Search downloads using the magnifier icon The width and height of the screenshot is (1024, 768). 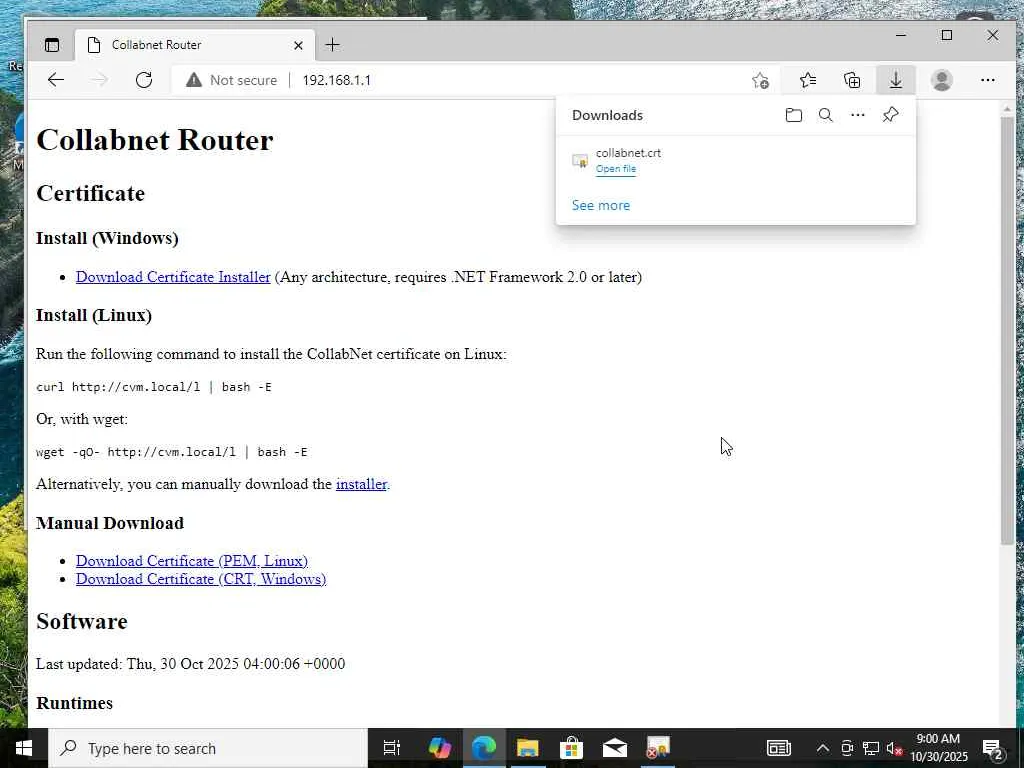coord(825,116)
